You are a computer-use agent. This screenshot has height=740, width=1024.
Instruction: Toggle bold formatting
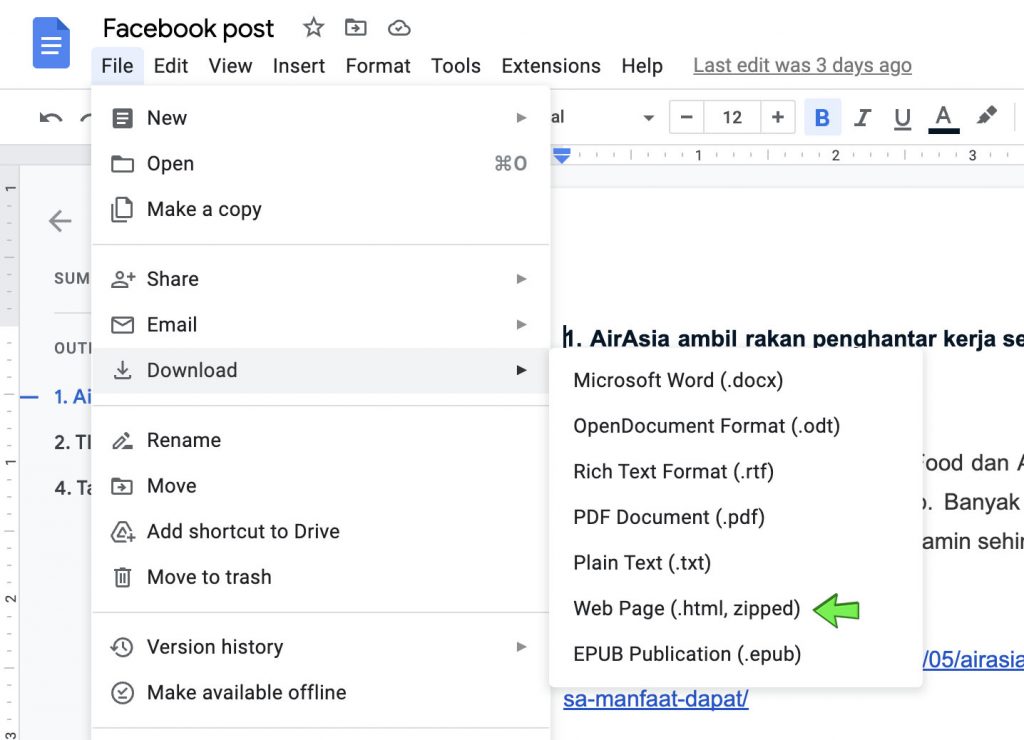822,118
